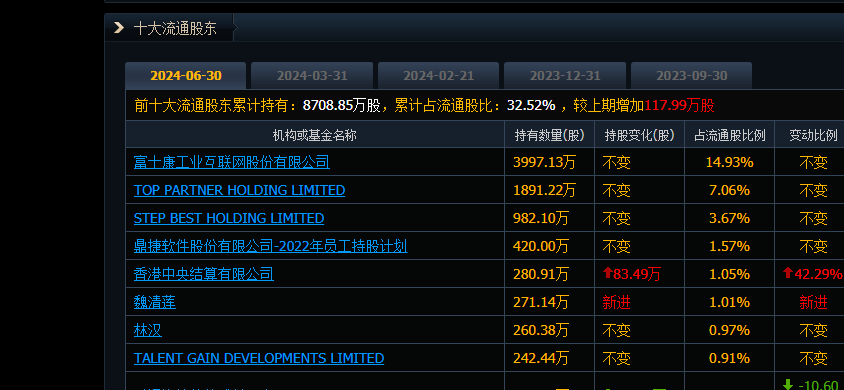The height and width of the screenshot is (390, 844).
Task: Switch to the 2024-06-30 tab
Action: [x=186, y=76]
